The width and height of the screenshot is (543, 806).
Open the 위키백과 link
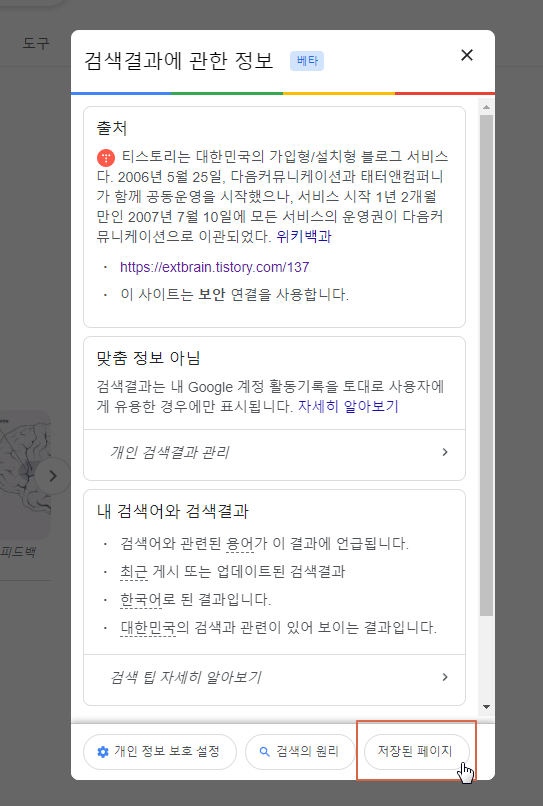[x=304, y=236]
